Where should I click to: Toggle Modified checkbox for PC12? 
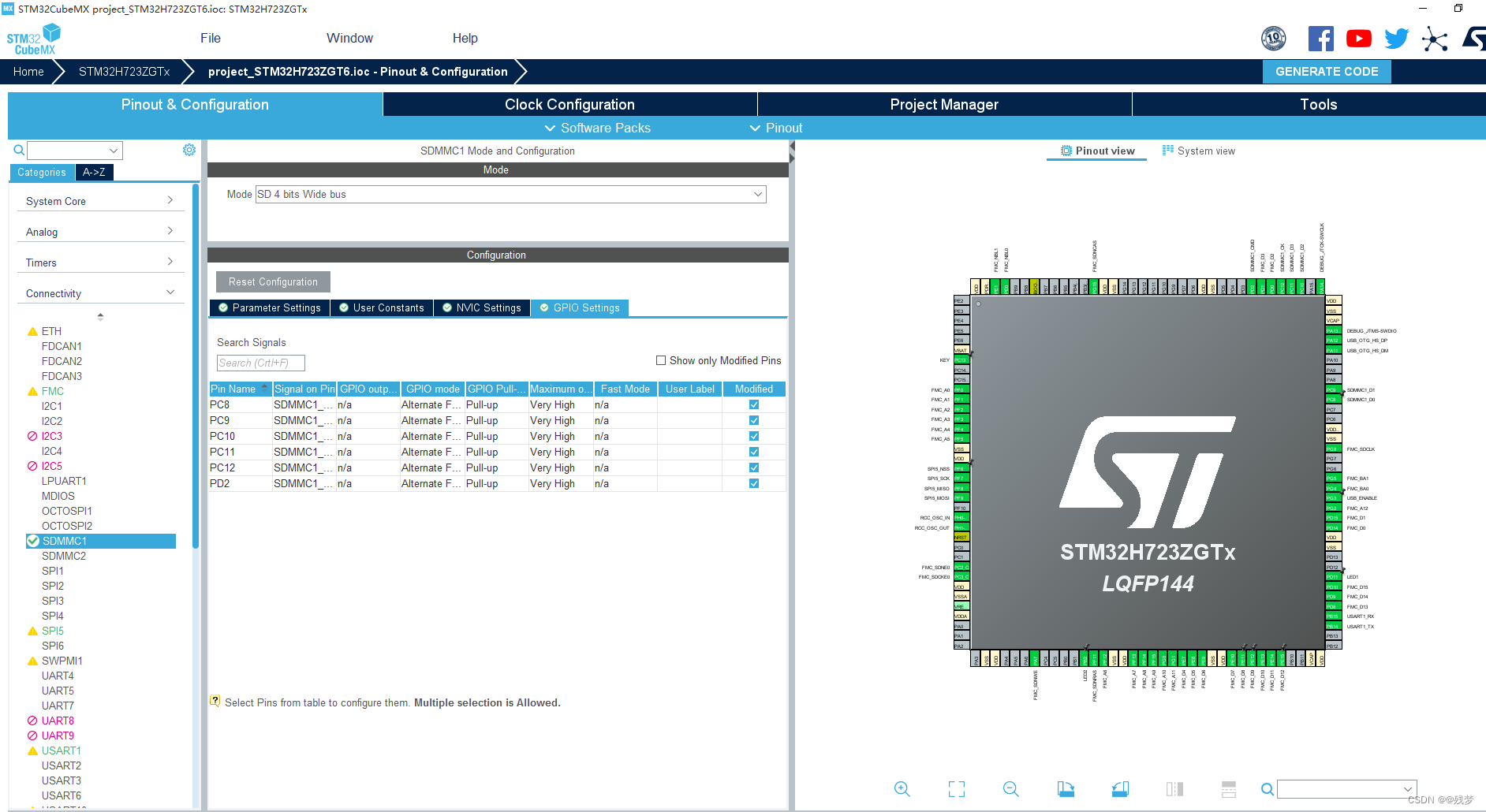[754, 467]
